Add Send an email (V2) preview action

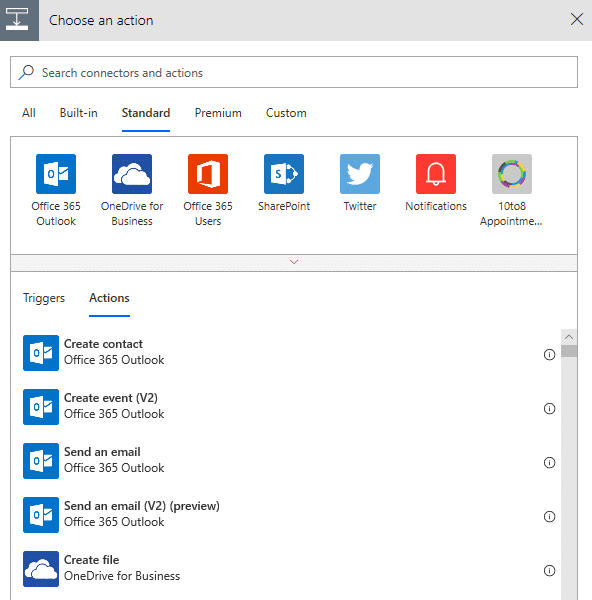[281, 515]
